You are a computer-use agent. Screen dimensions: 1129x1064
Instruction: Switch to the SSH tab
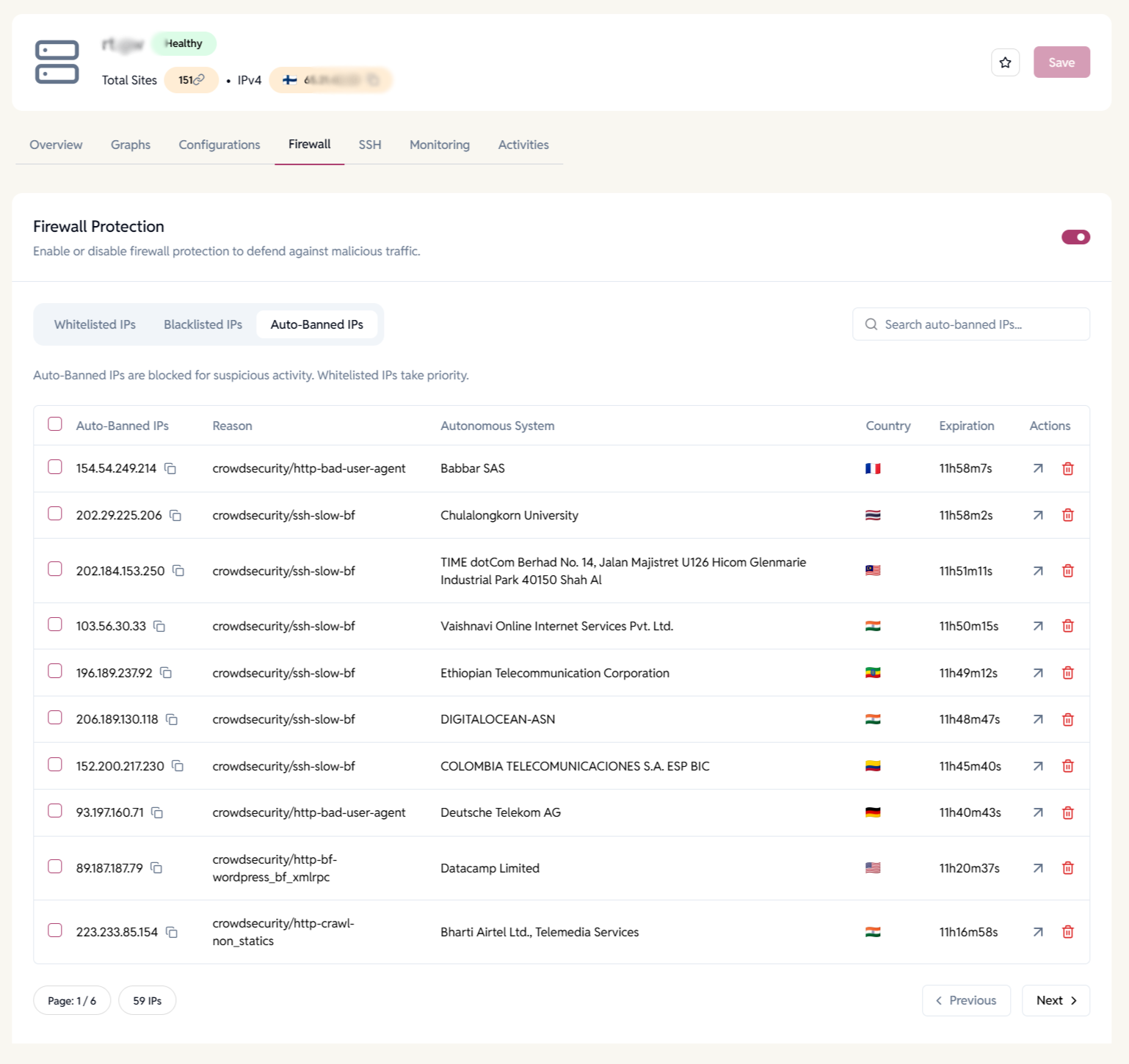click(x=369, y=145)
